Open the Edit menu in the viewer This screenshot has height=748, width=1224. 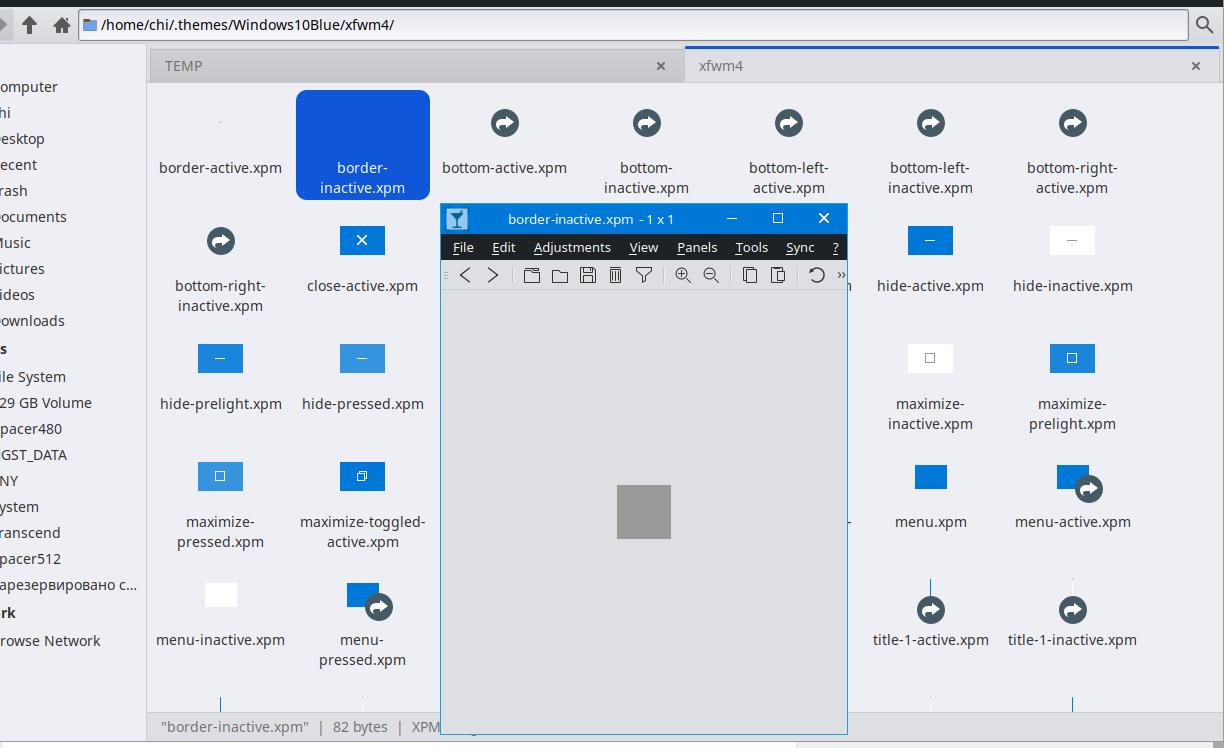pos(504,247)
